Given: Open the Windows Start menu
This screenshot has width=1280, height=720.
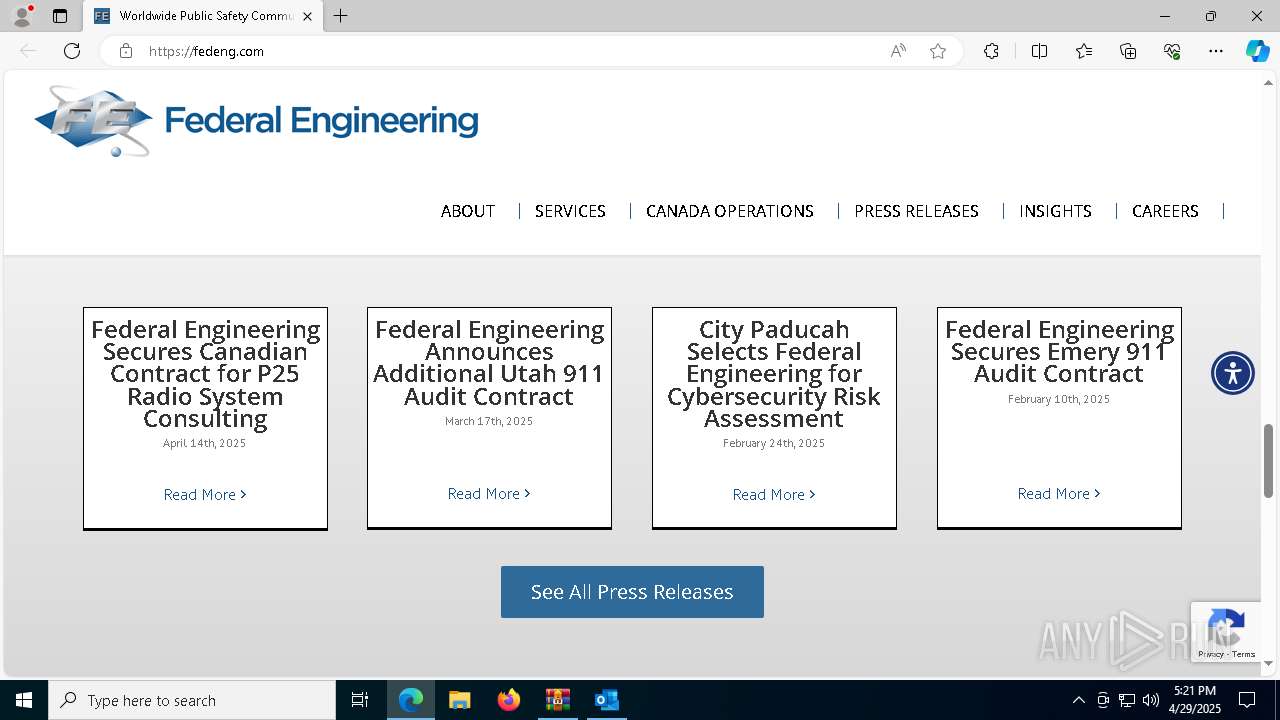Looking at the screenshot, I should pyautogui.click(x=24, y=700).
